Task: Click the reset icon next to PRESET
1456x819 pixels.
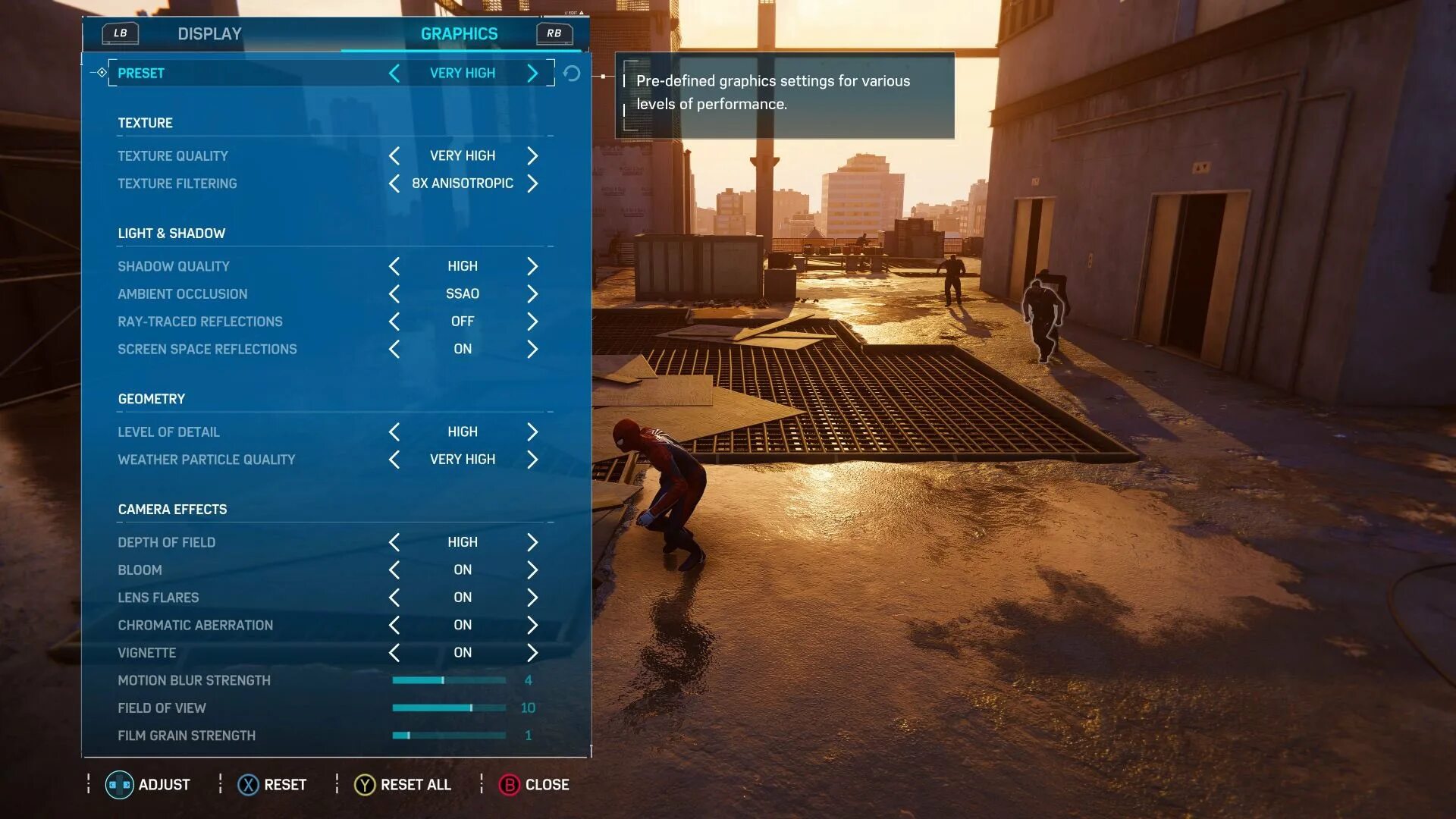Action: pos(571,72)
